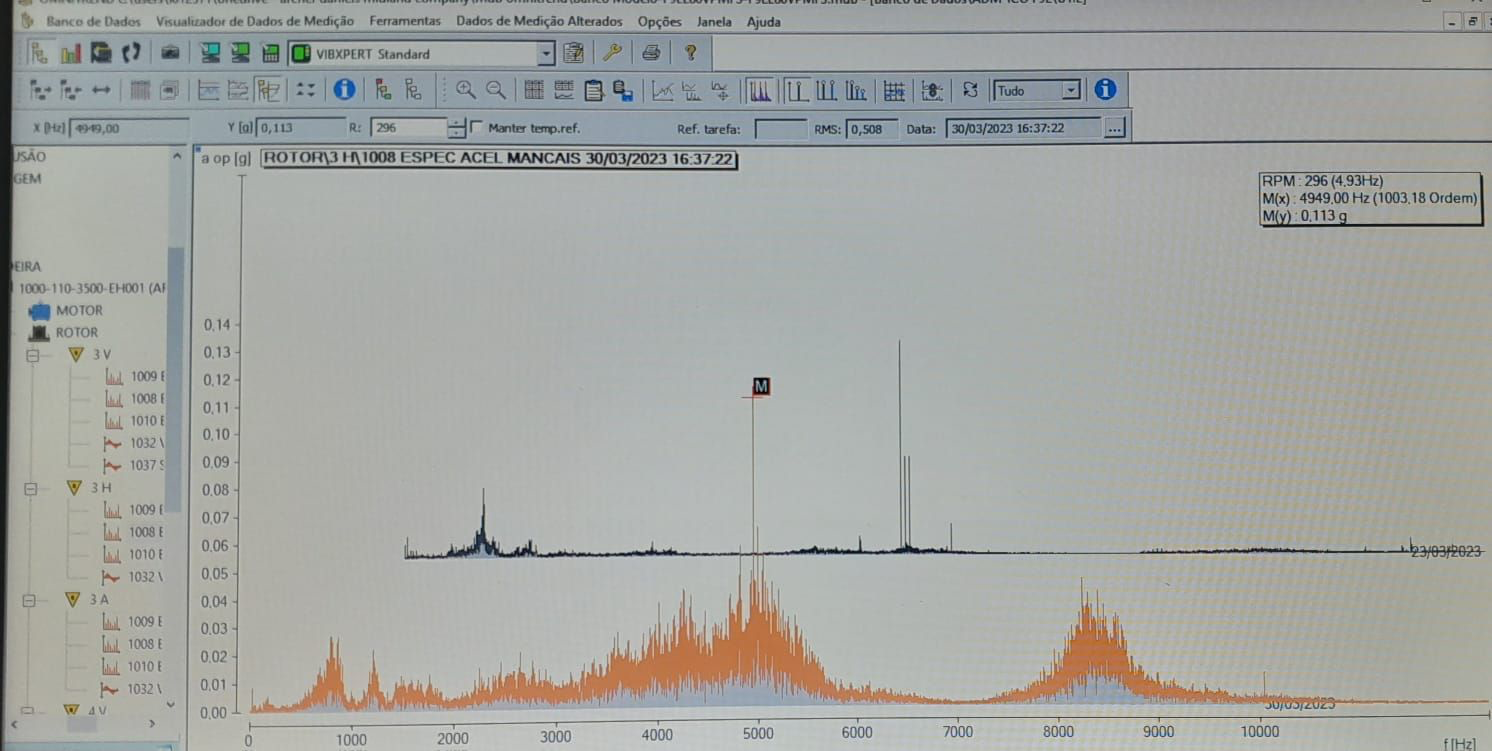Viewport: 1492px width, 751px height.
Task: Open the Tudo filter dropdown
Action: (1071, 91)
